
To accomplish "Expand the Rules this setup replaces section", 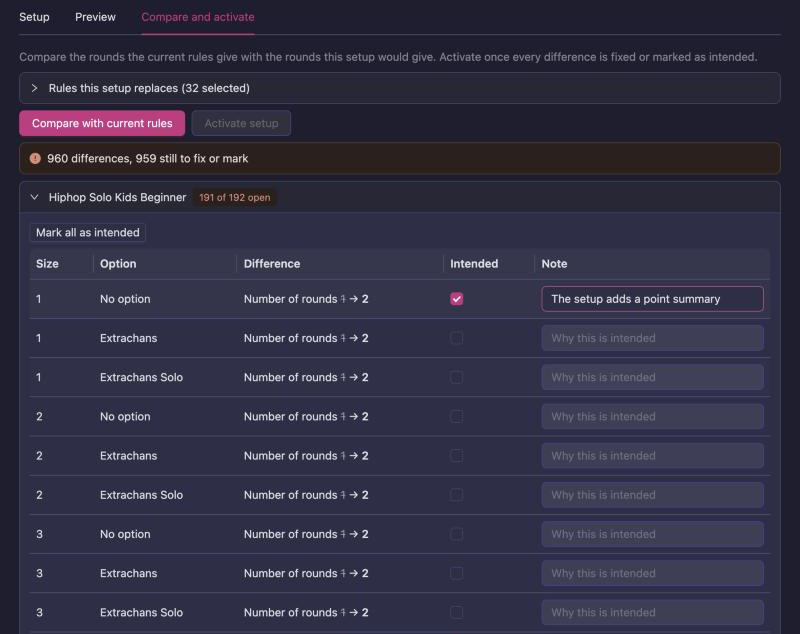I will (x=399, y=88).
